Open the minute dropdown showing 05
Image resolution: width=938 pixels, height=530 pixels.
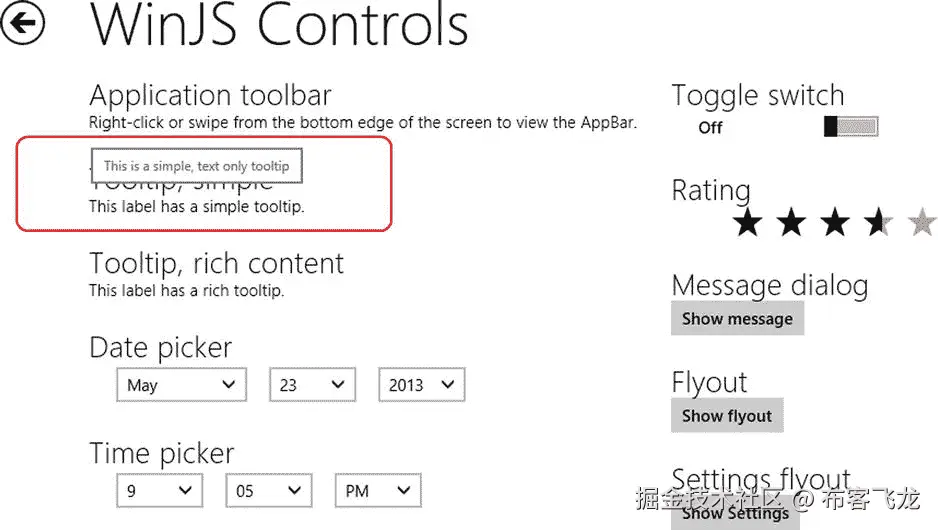pyautogui.click(x=268, y=491)
